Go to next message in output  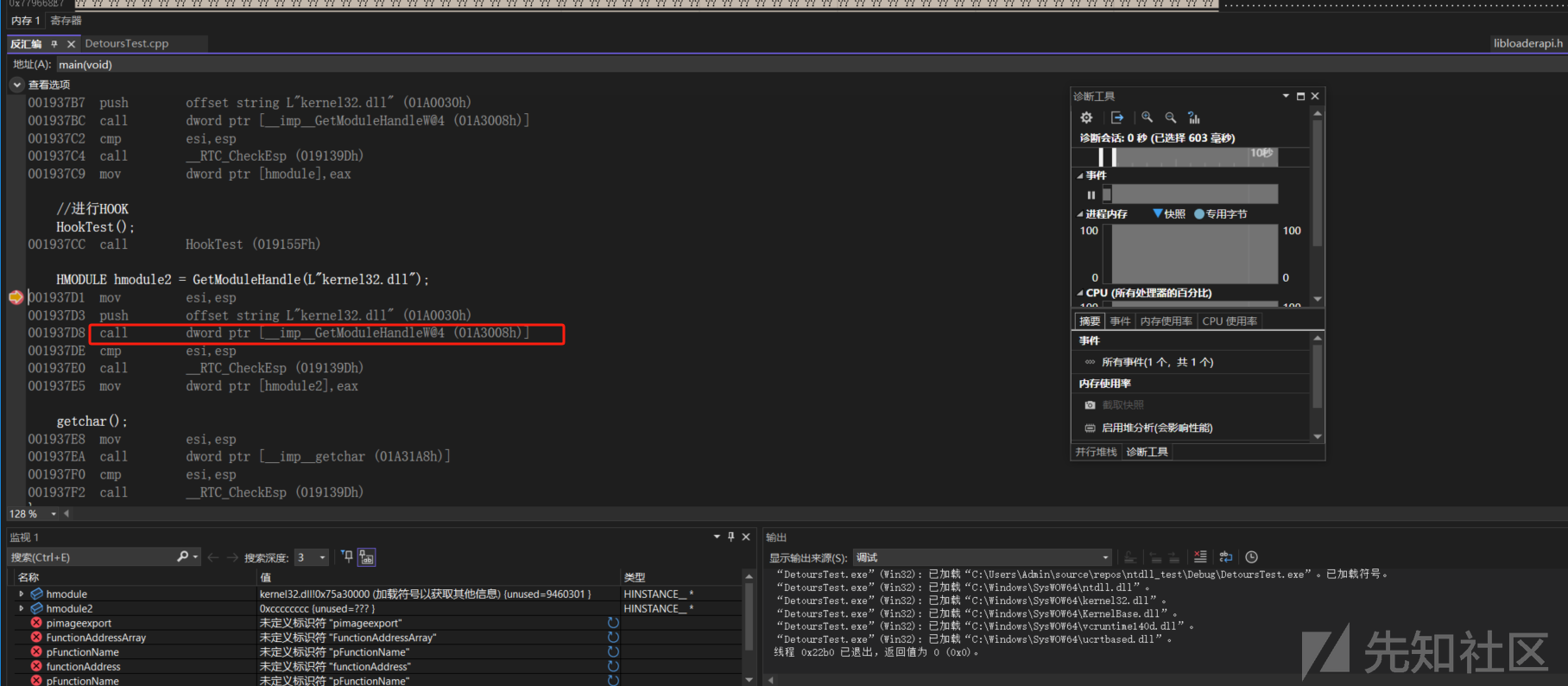pos(1173,557)
